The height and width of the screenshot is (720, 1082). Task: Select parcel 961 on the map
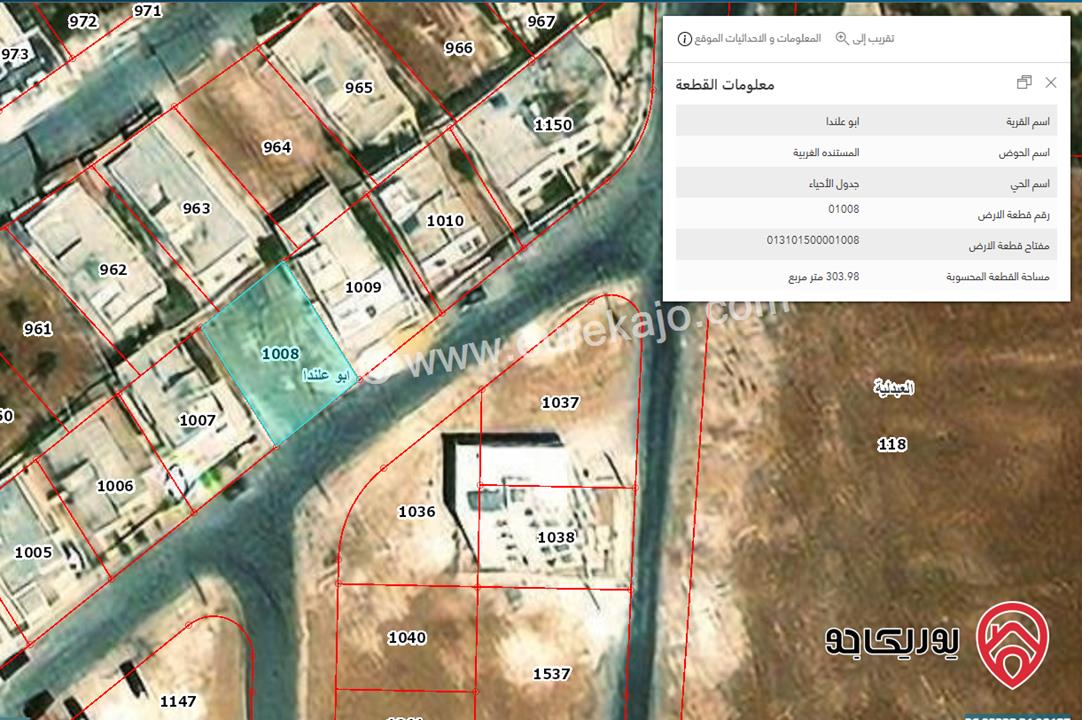[x=38, y=329]
